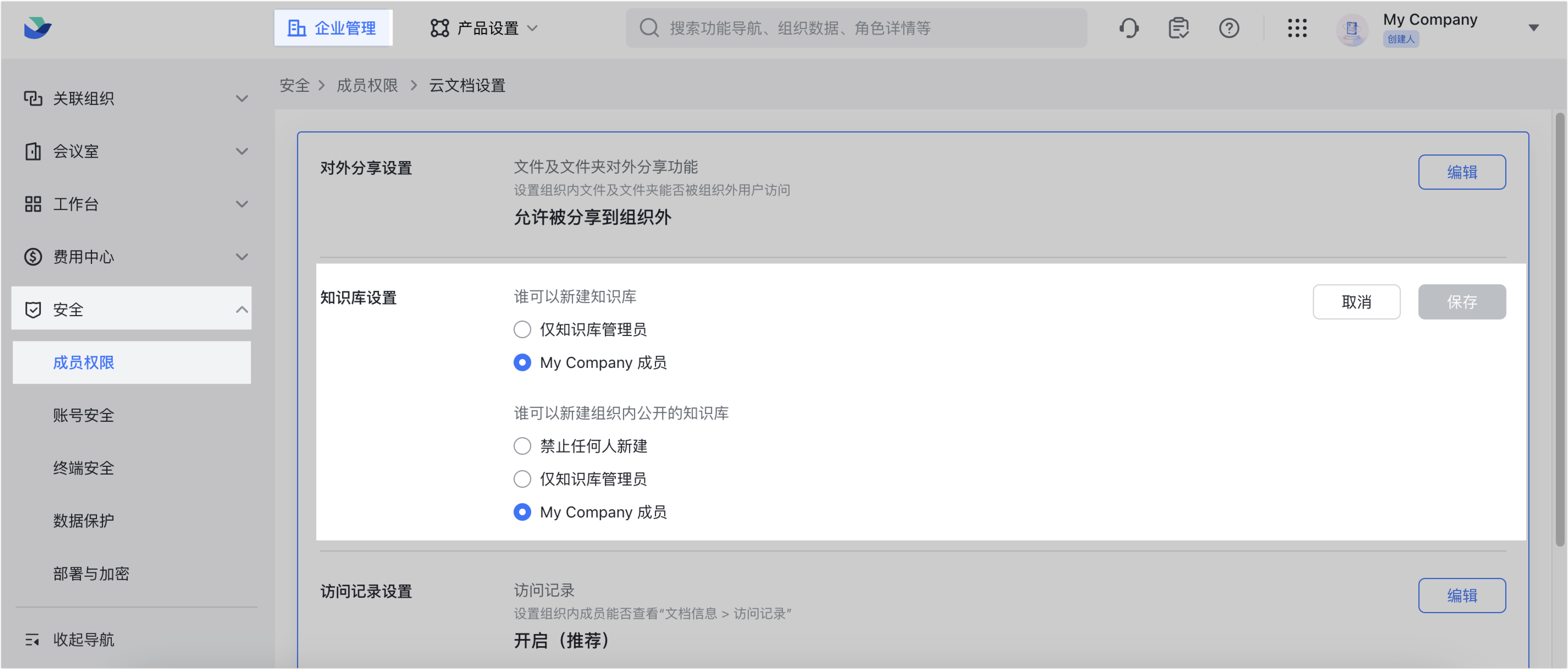Screen dimensions: 1568x669
Task: Select My Company 成员 under 组织内公开的知识库
Action: 522,512
